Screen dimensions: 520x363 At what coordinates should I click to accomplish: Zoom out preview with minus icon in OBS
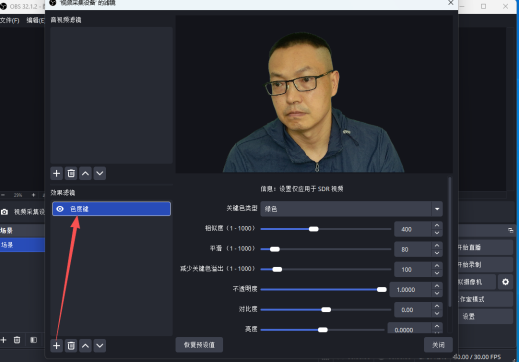tap(3, 195)
